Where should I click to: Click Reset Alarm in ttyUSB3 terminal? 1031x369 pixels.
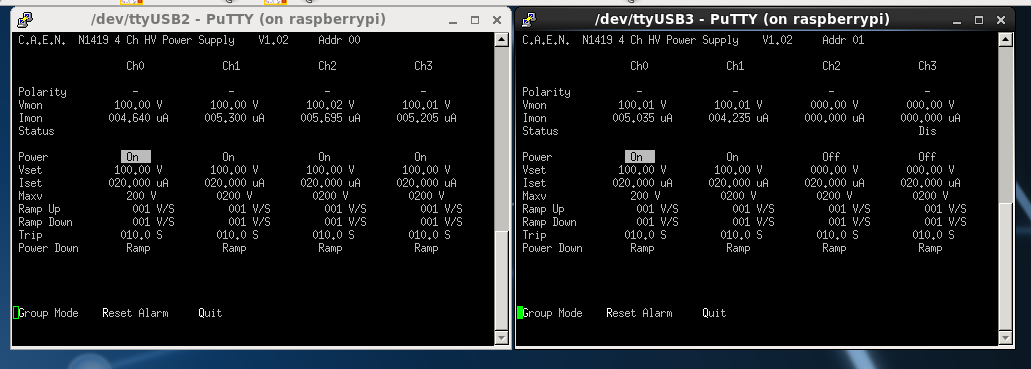pos(639,313)
